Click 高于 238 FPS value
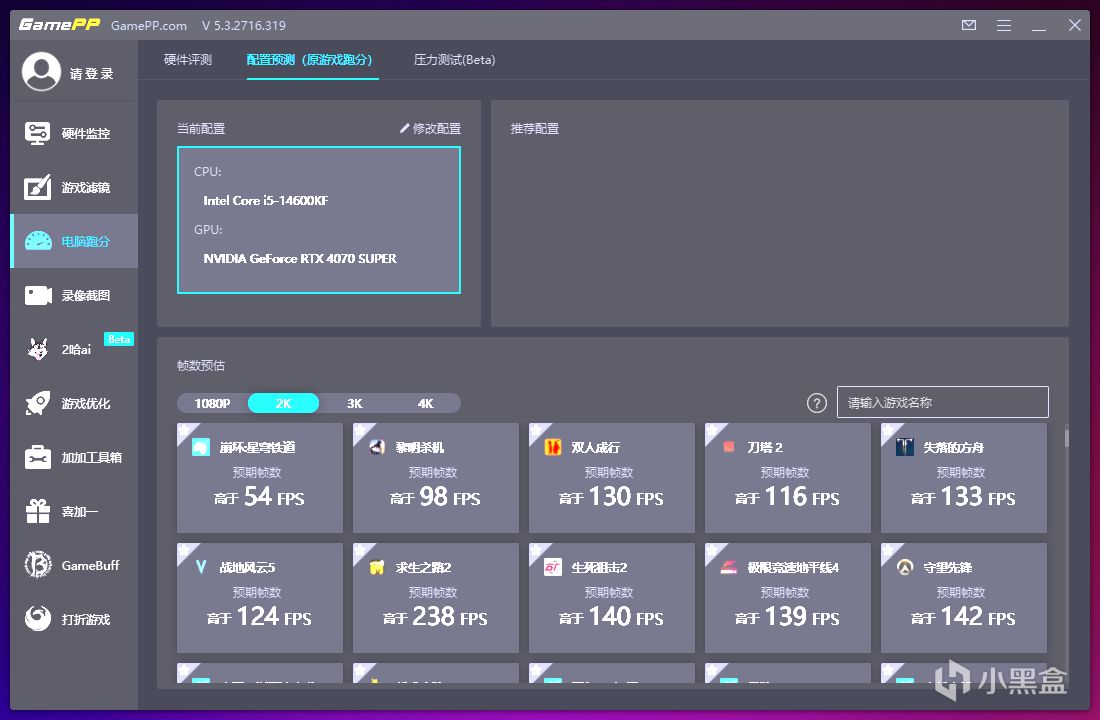Viewport: 1100px width, 720px height. (x=435, y=617)
